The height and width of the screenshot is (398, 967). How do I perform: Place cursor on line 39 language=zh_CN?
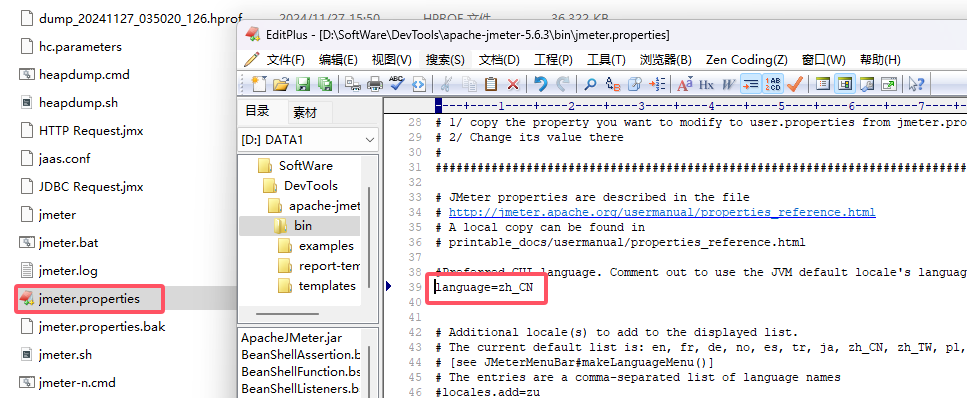(x=484, y=288)
